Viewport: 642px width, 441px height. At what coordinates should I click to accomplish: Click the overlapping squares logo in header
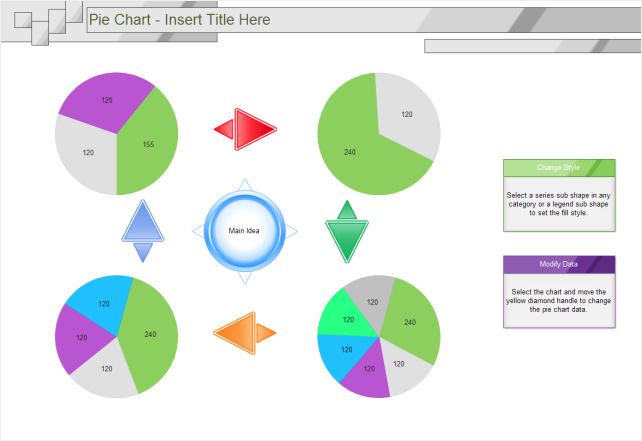[48, 23]
